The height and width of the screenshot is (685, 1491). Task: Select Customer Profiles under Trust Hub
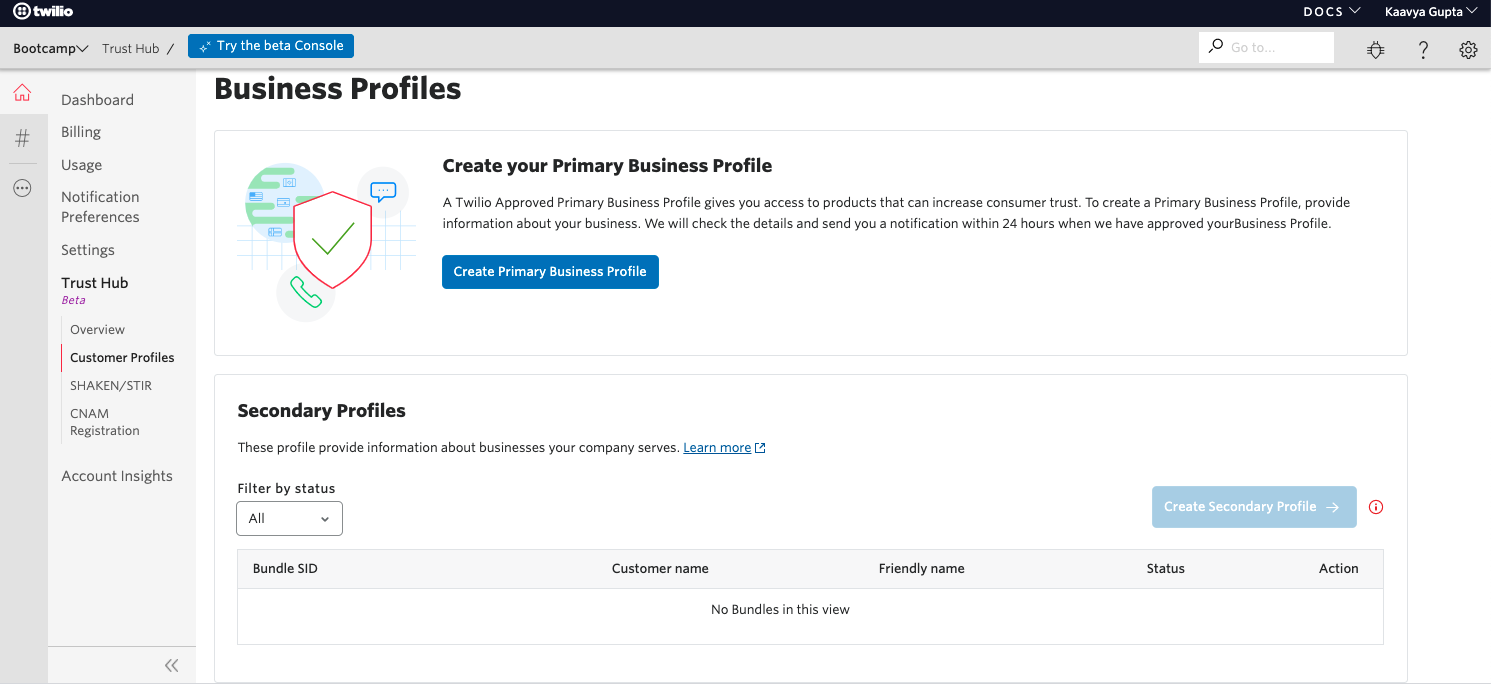[122, 358]
